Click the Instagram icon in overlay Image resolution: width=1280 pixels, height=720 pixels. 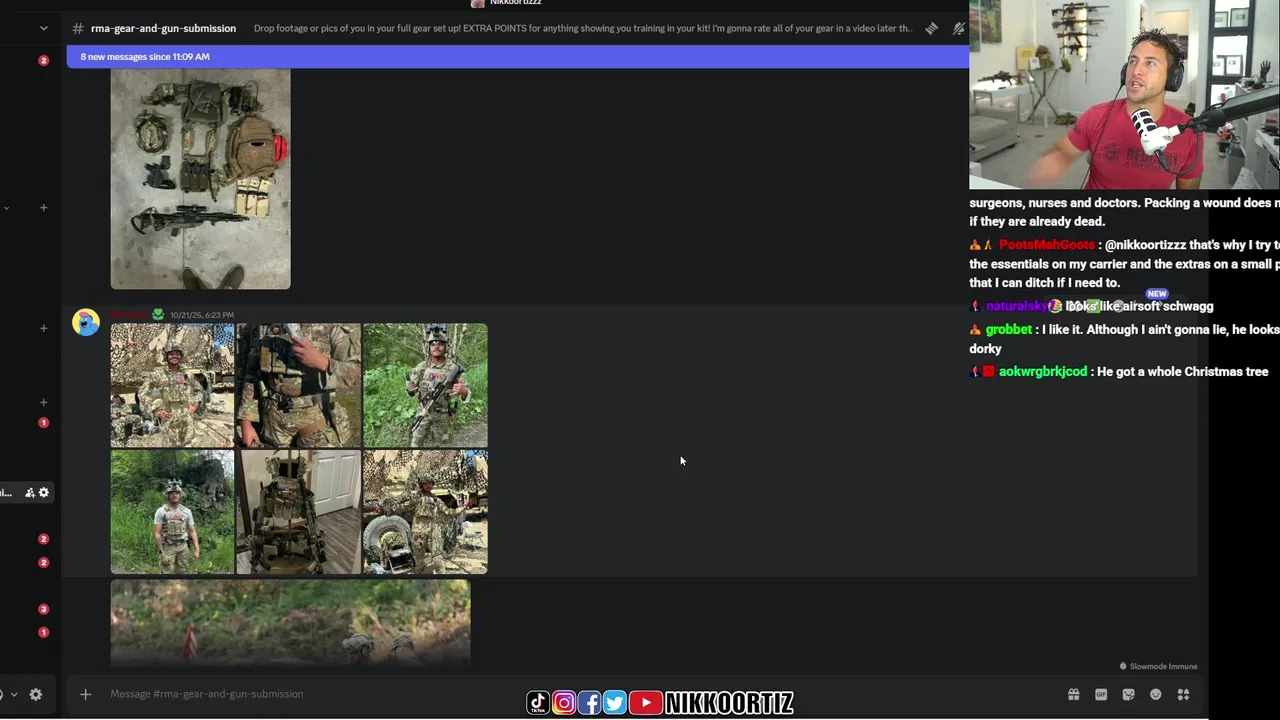click(564, 703)
